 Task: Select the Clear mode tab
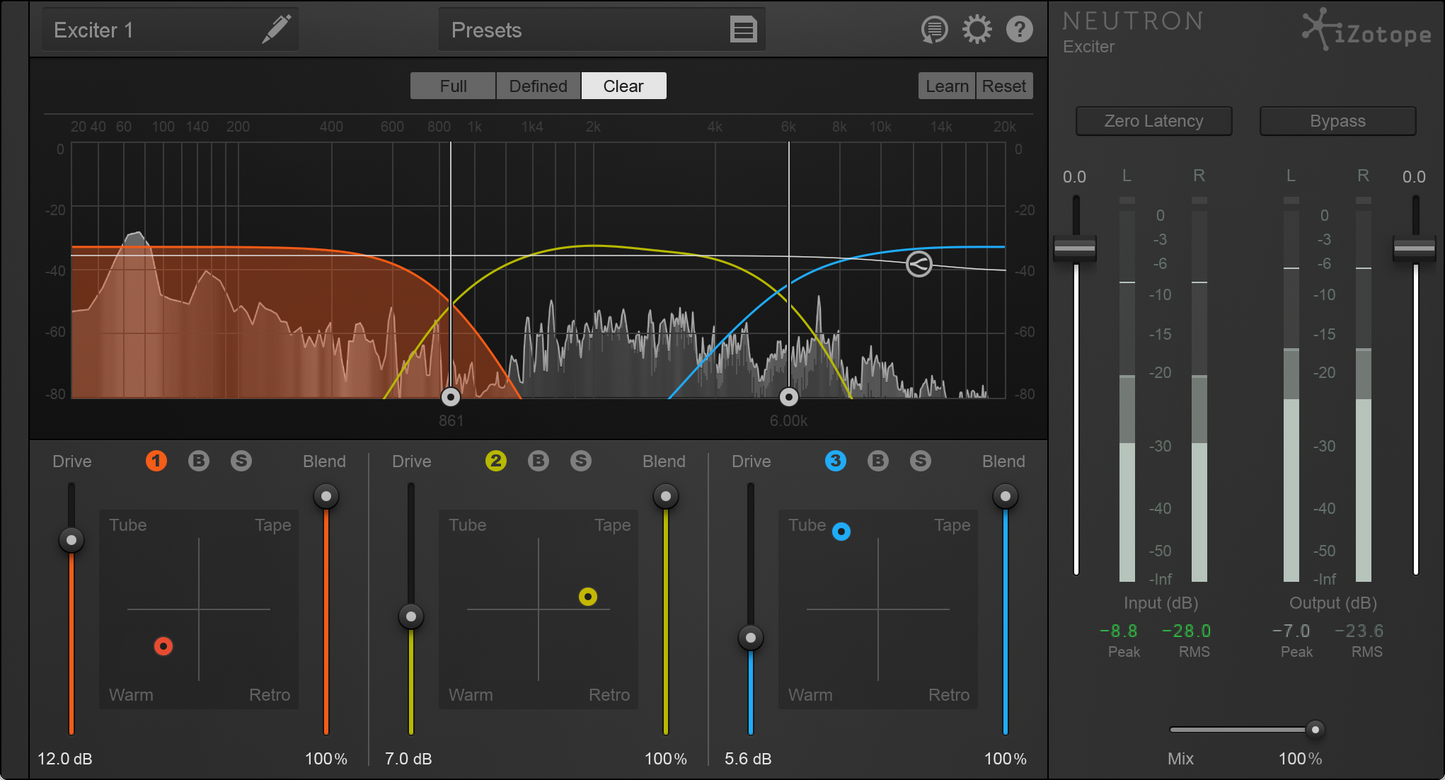623,86
